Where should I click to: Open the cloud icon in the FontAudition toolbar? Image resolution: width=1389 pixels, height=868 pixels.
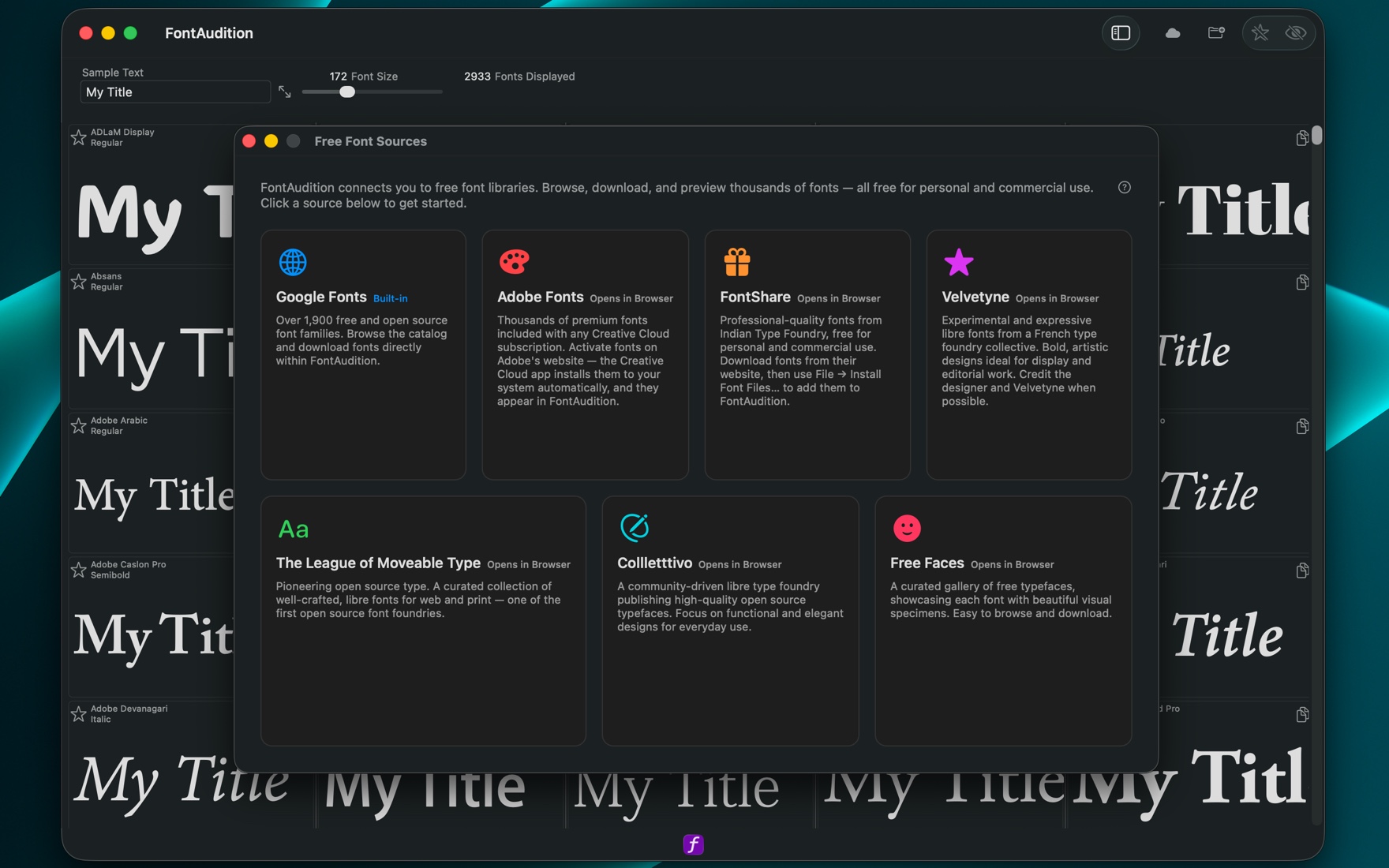coord(1173,33)
